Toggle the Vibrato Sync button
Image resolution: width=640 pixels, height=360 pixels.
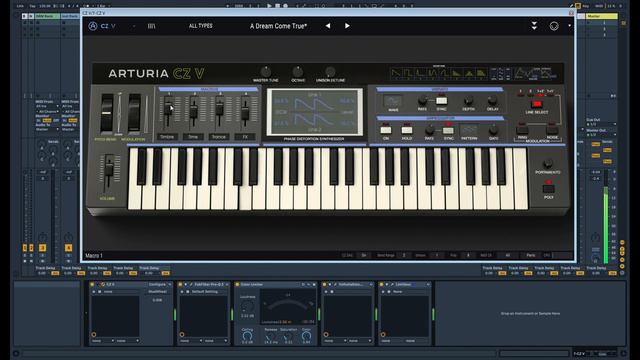pyautogui.click(x=441, y=100)
